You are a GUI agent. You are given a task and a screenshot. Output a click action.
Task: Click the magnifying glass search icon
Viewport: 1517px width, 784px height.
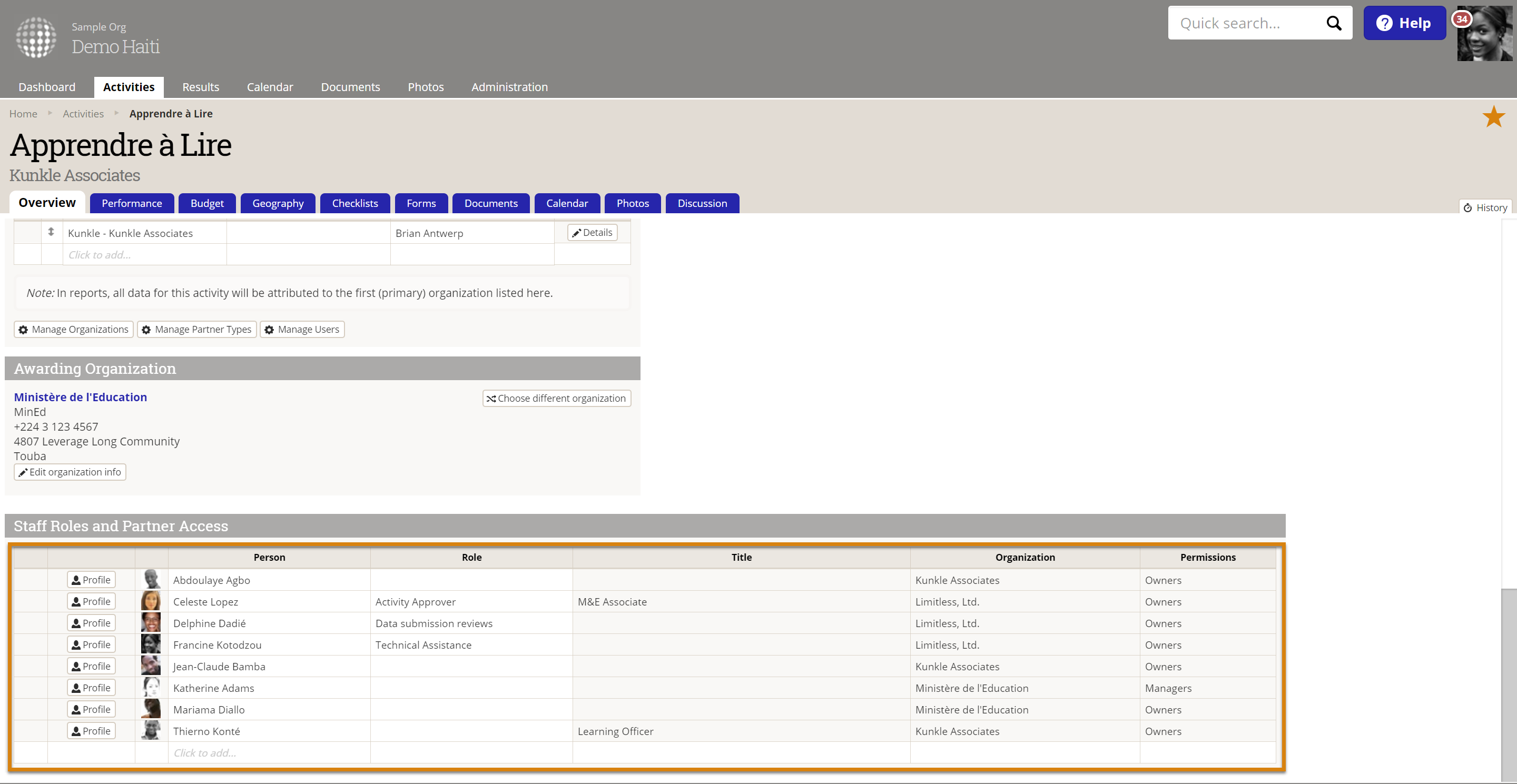[1334, 24]
